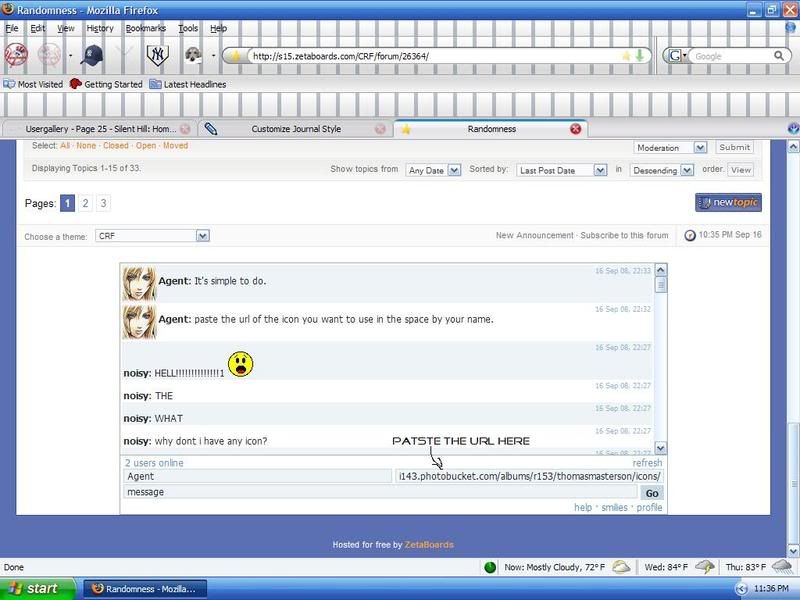Expand the Any Date dropdown
The width and height of the screenshot is (800, 600).
point(433,170)
